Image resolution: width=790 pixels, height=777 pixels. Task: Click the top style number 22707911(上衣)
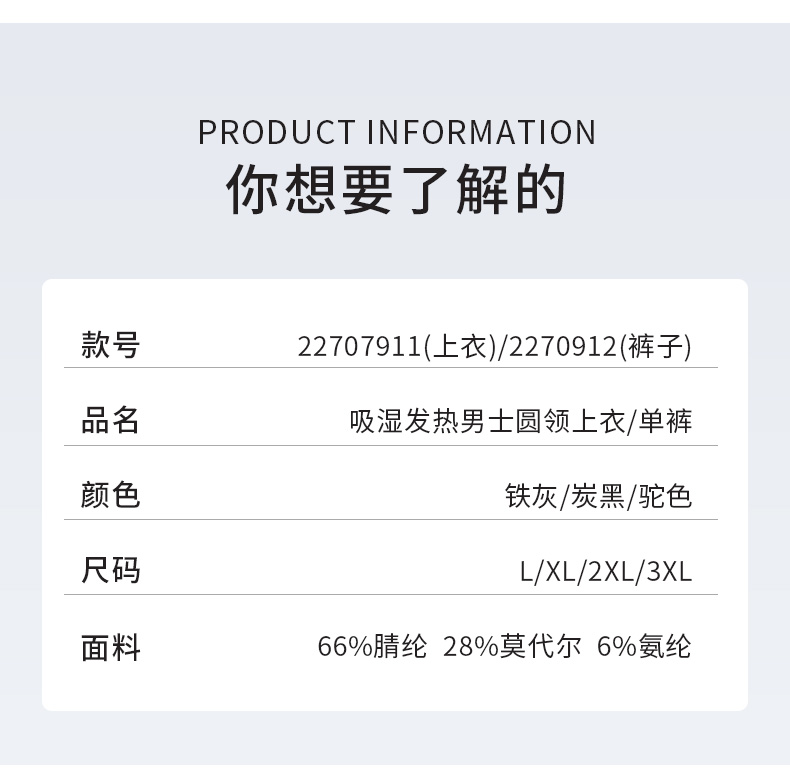(397, 347)
